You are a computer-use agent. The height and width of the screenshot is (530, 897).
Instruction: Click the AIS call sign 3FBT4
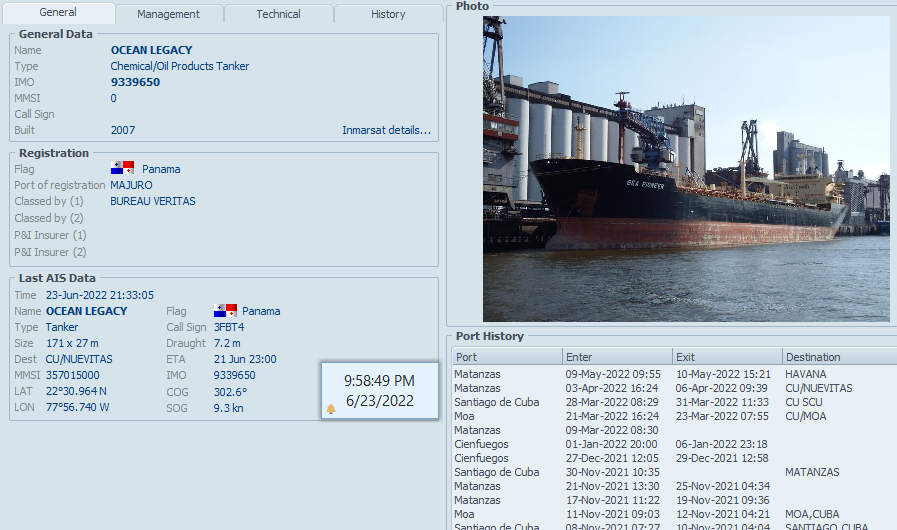229,327
